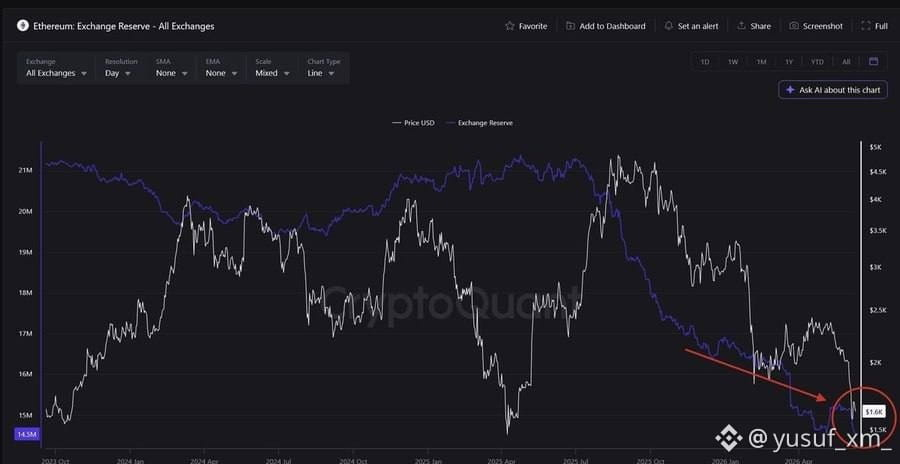Click the Full screen expand icon
The image size is (900, 464).
[x=866, y=26]
